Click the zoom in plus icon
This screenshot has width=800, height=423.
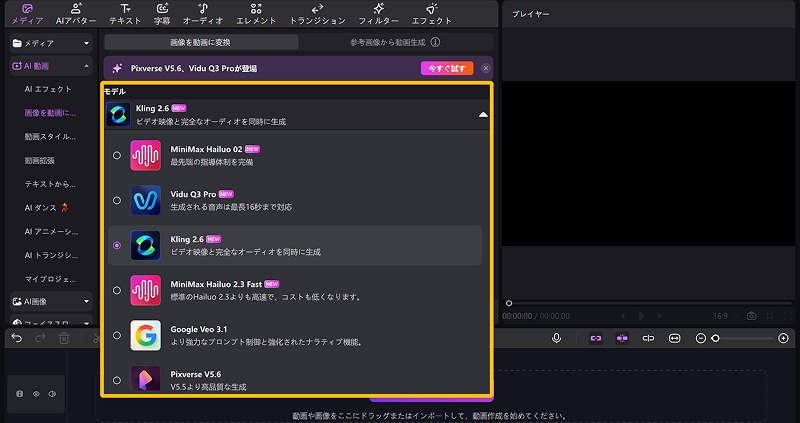pos(784,338)
